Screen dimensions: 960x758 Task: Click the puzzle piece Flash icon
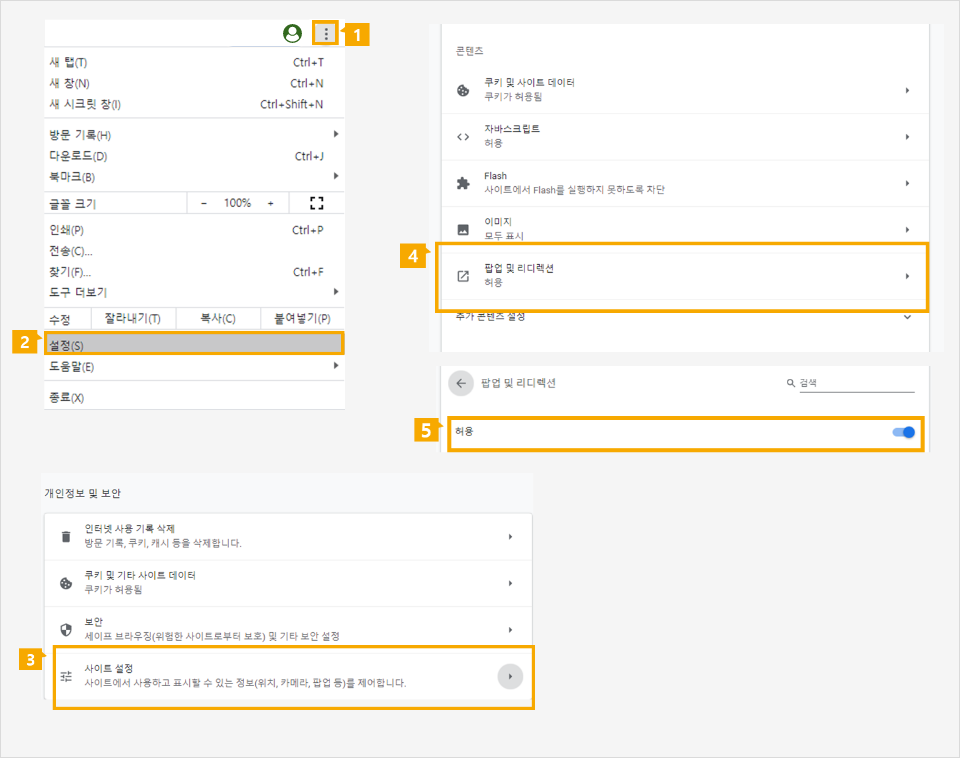[x=463, y=183]
